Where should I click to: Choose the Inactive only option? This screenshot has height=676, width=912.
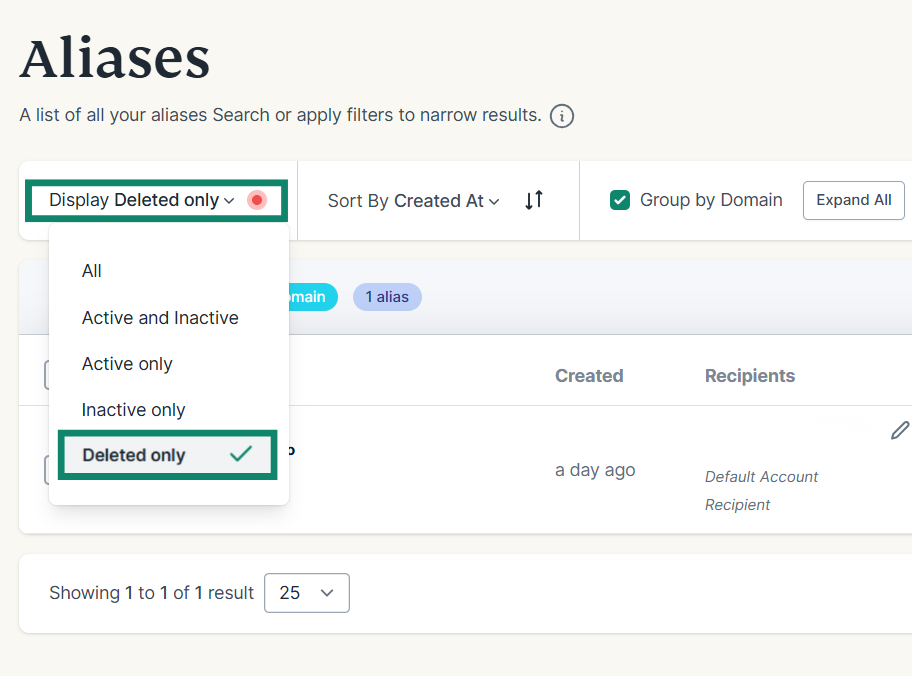pyautogui.click(x=133, y=410)
